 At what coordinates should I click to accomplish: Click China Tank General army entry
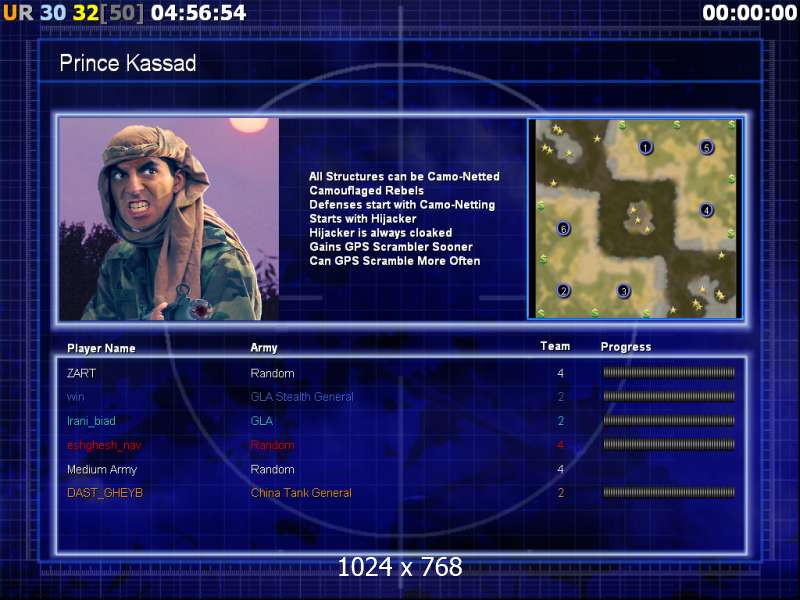point(301,493)
